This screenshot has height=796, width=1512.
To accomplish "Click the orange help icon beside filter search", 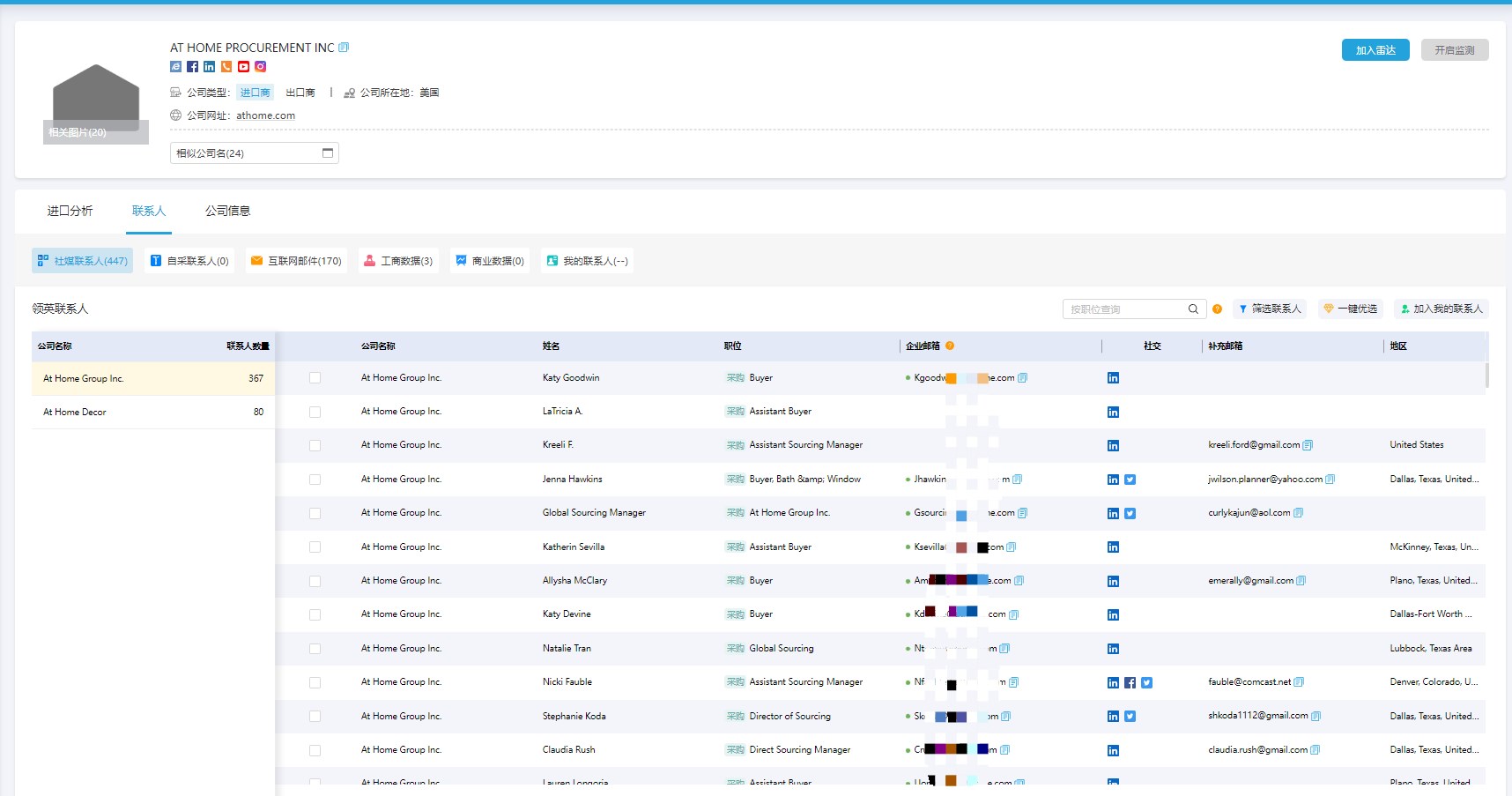I will (x=1217, y=309).
